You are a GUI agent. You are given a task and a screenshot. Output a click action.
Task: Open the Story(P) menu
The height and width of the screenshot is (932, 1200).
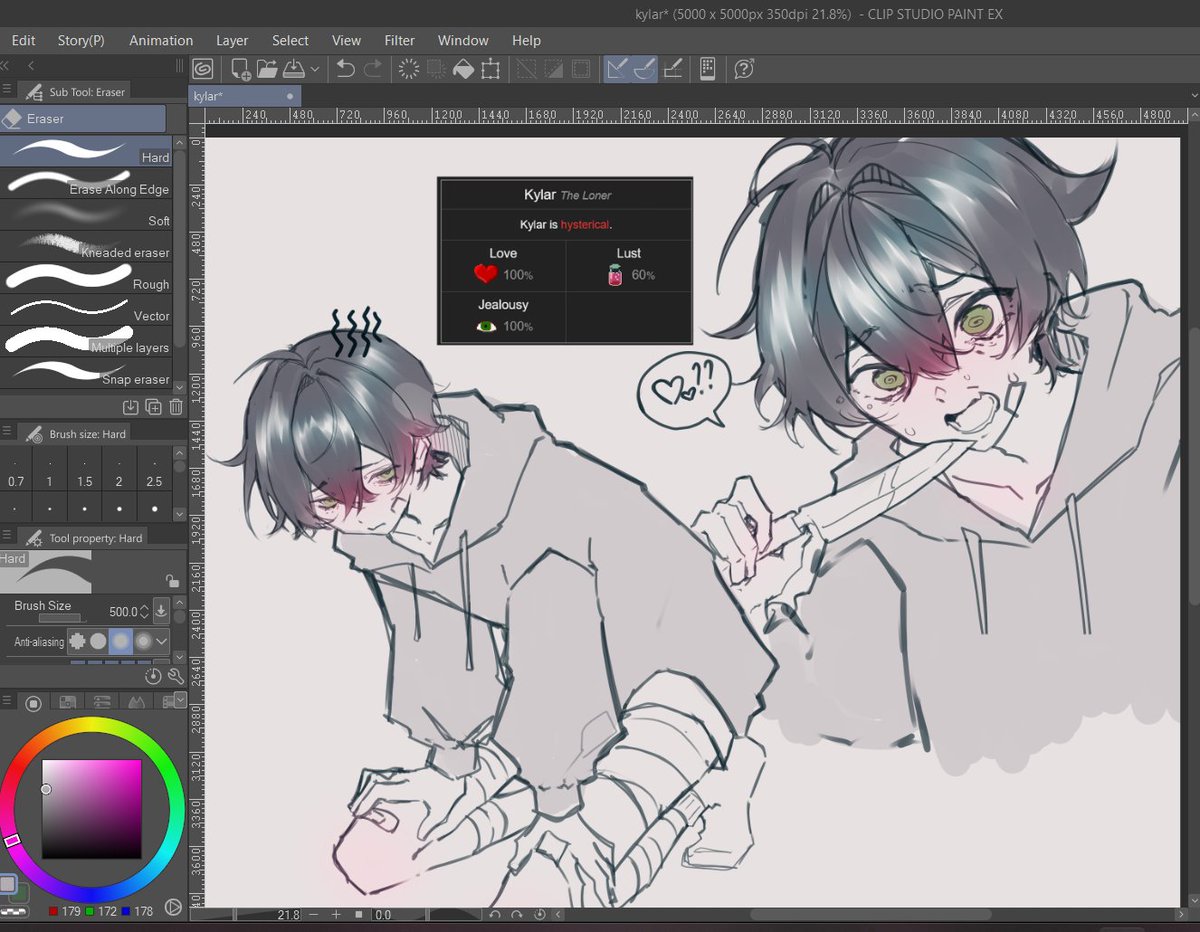81,40
